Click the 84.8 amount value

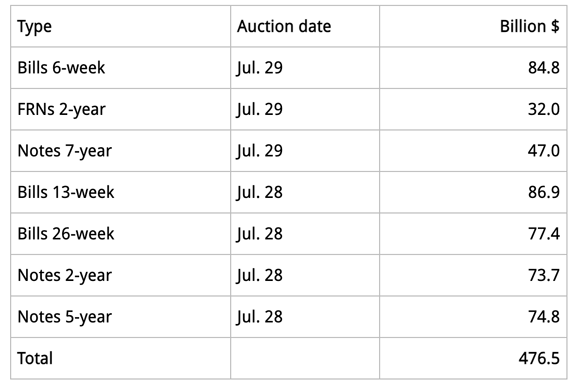pyautogui.click(x=544, y=68)
